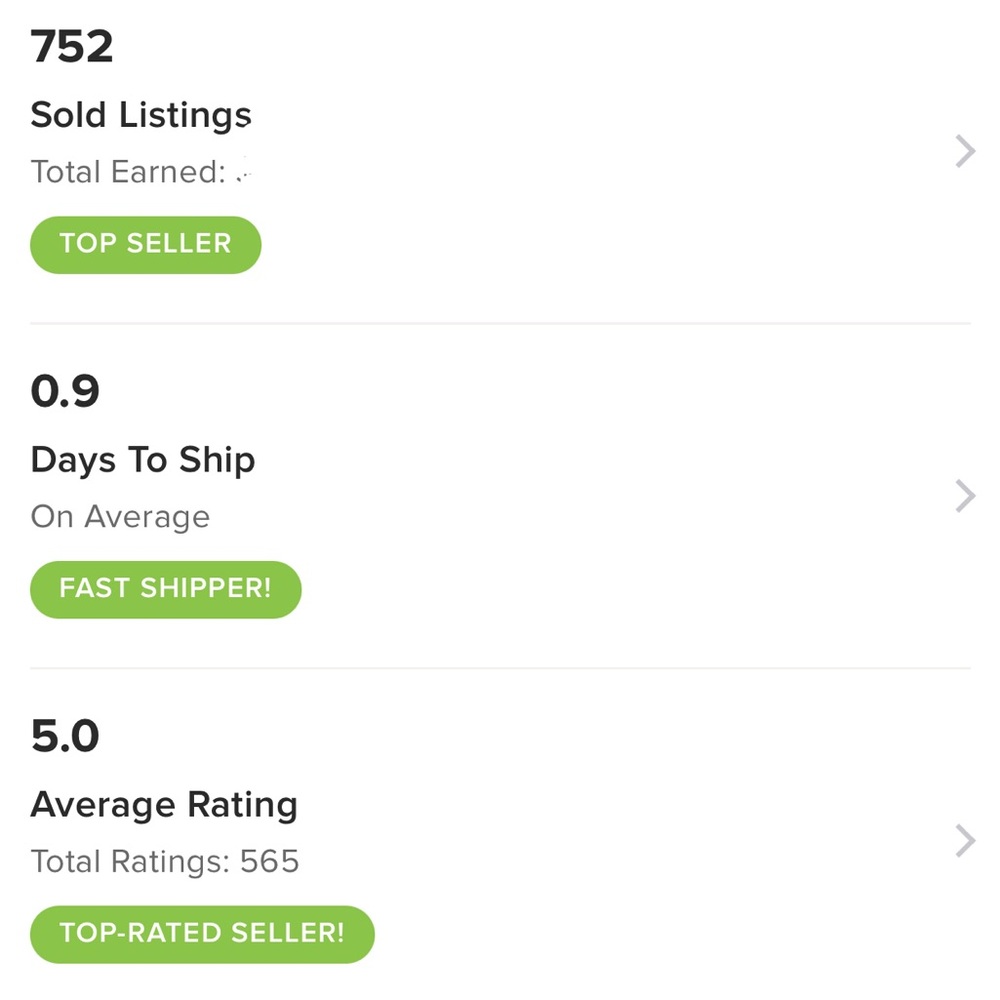The image size is (1000, 1000).
Task: Open the Sold Listings details via its chevron
Action: (x=963, y=150)
